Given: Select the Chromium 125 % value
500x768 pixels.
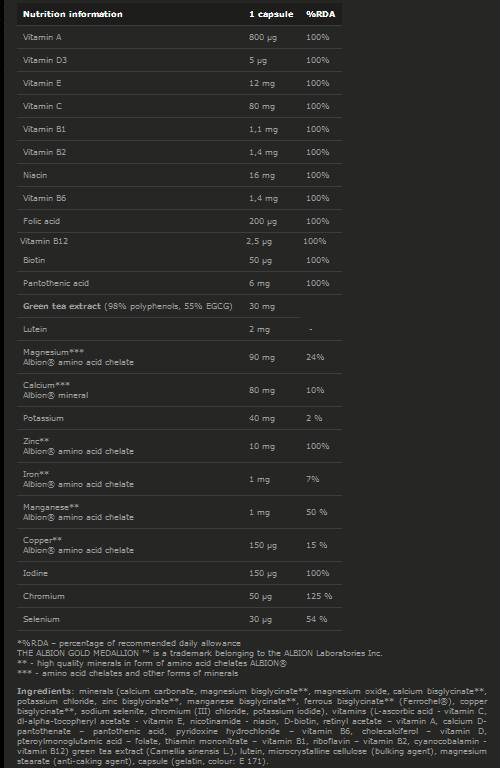Looking at the screenshot, I should point(319,597).
